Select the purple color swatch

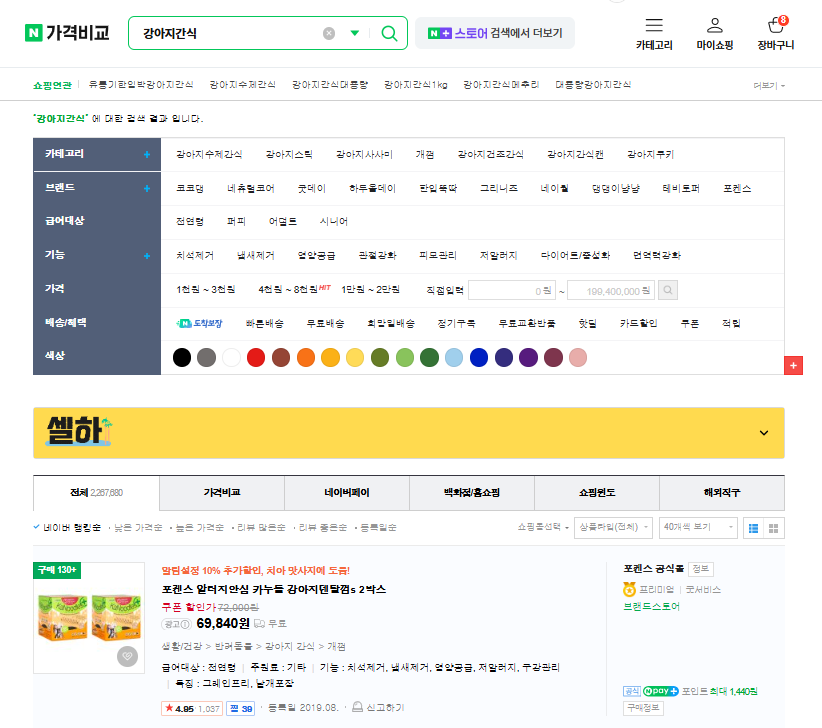pos(528,357)
